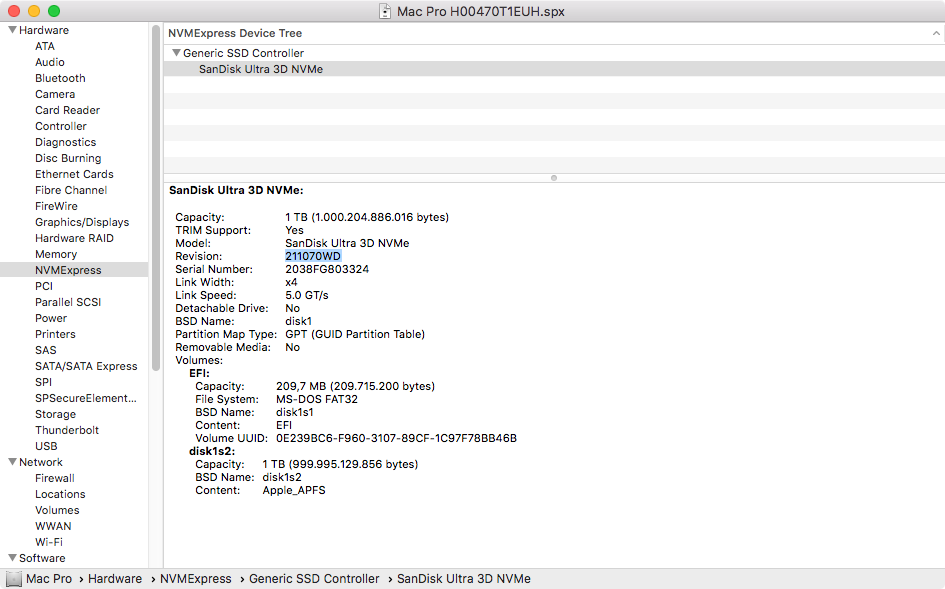Select Thunderbolt in the sidebar
Screen dimensions: 945x589
[67, 430]
